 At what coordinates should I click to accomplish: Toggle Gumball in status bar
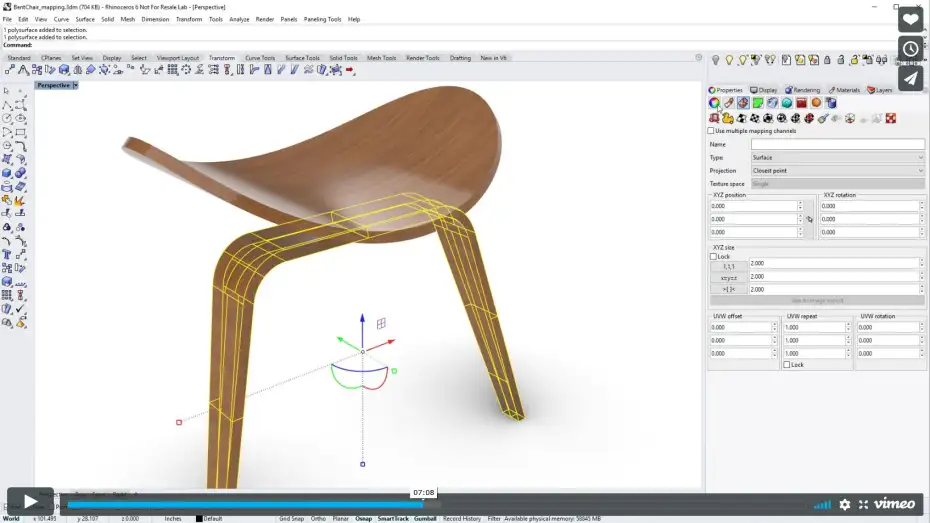[x=425, y=518]
